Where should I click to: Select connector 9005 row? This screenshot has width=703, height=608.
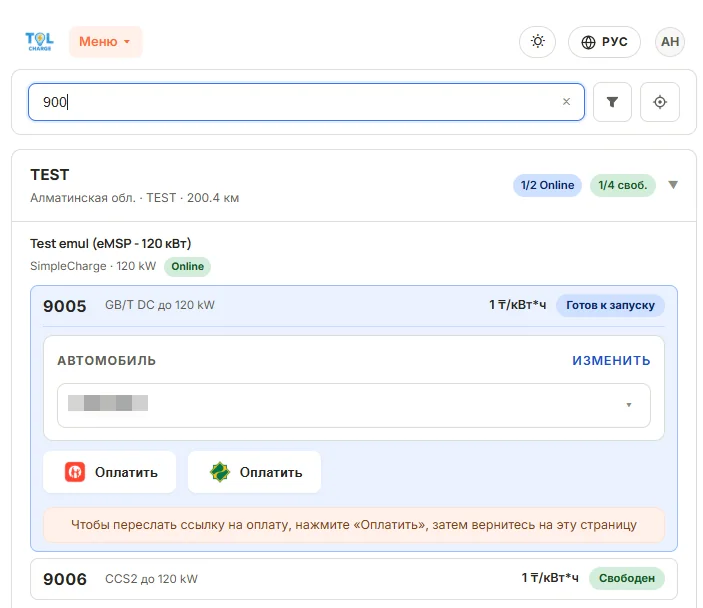[354, 305]
